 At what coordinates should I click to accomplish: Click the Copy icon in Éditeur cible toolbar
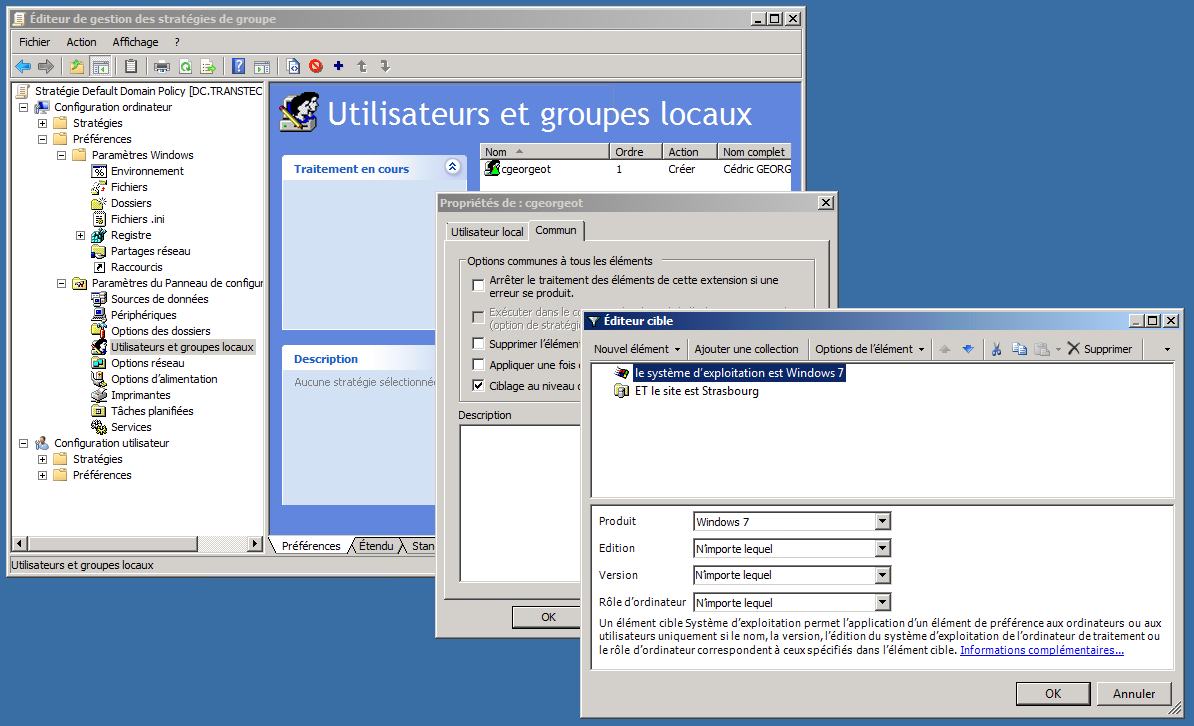1019,349
